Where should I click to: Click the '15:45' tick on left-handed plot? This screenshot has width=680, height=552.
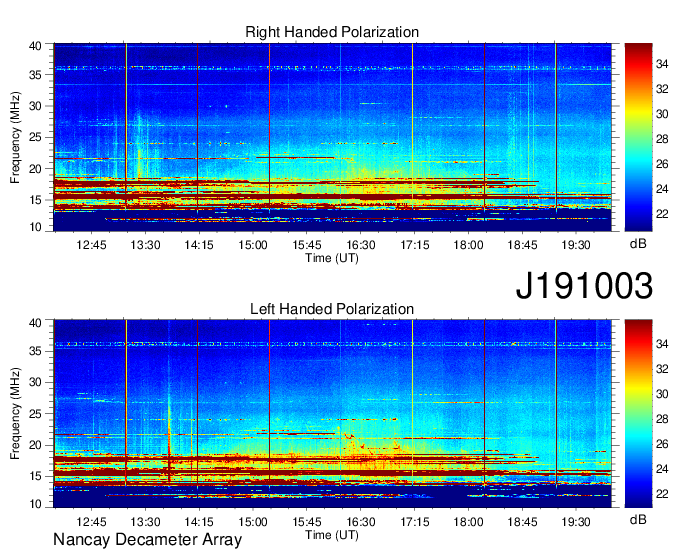(x=307, y=522)
